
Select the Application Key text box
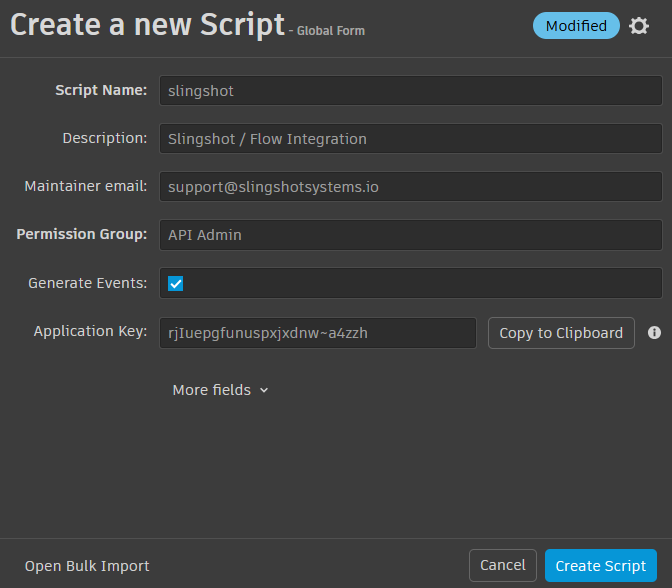pos(317,333)
